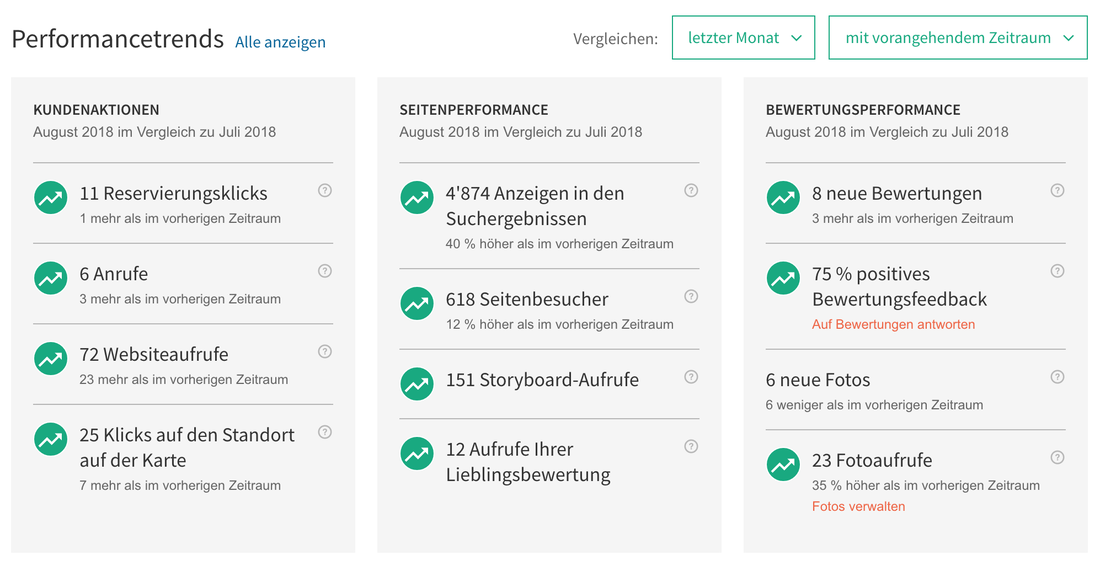Viewport: 1100px width, 566px height.
Task: Click trend-up icon beside 4'874 Anzeigen
Action: click(x=417, y=197)
